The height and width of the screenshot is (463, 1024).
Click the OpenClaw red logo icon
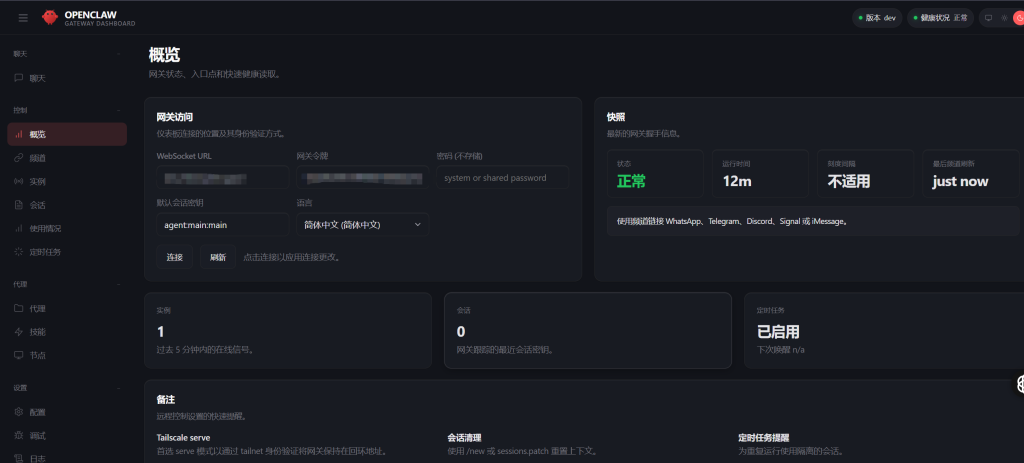pyautogui.click(x=50, y=18)
